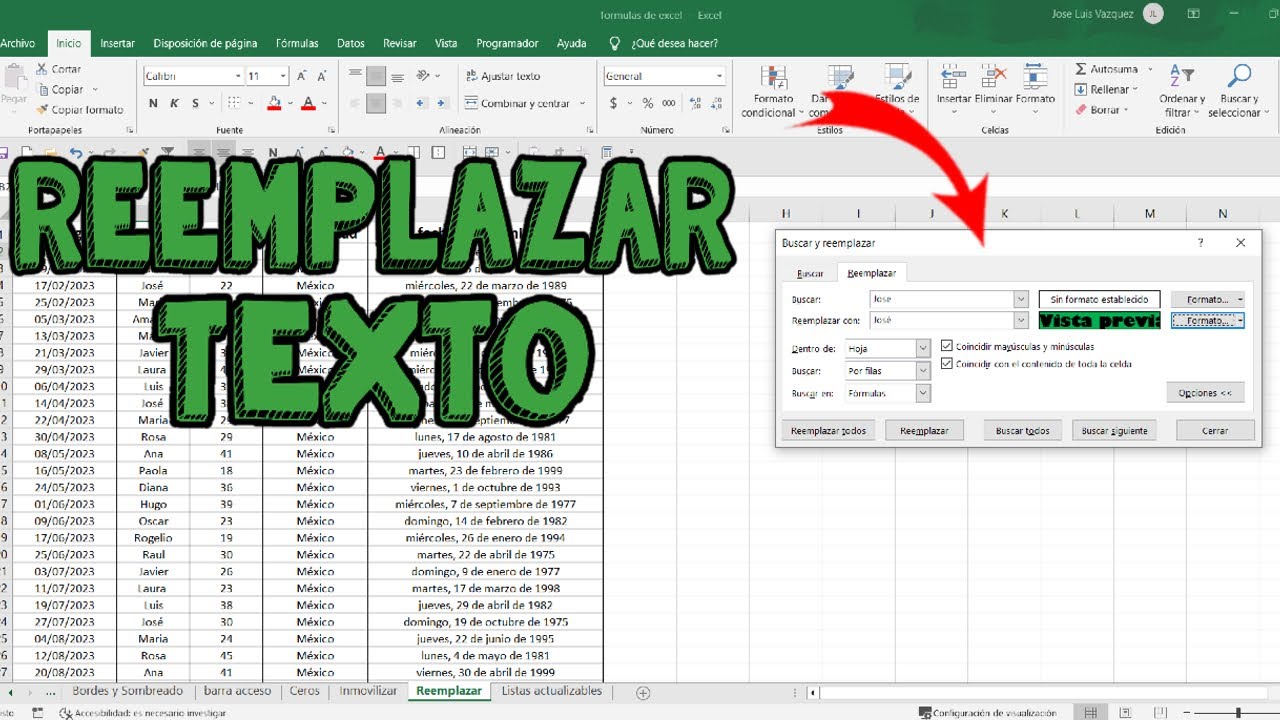Click the Borrar eraser icon

pos(1081,110)
